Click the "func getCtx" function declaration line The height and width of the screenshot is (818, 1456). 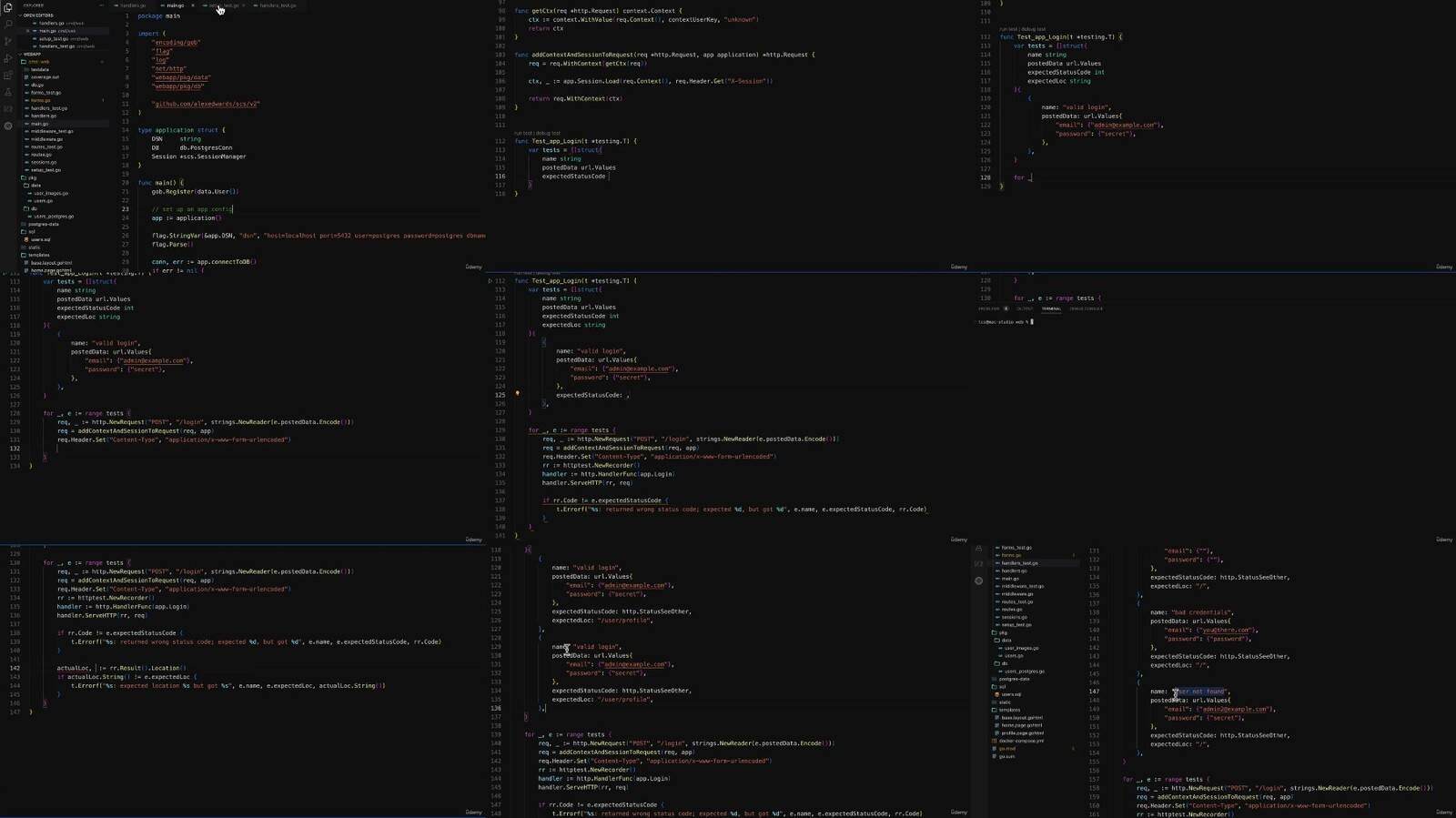(x=636, y=11)
